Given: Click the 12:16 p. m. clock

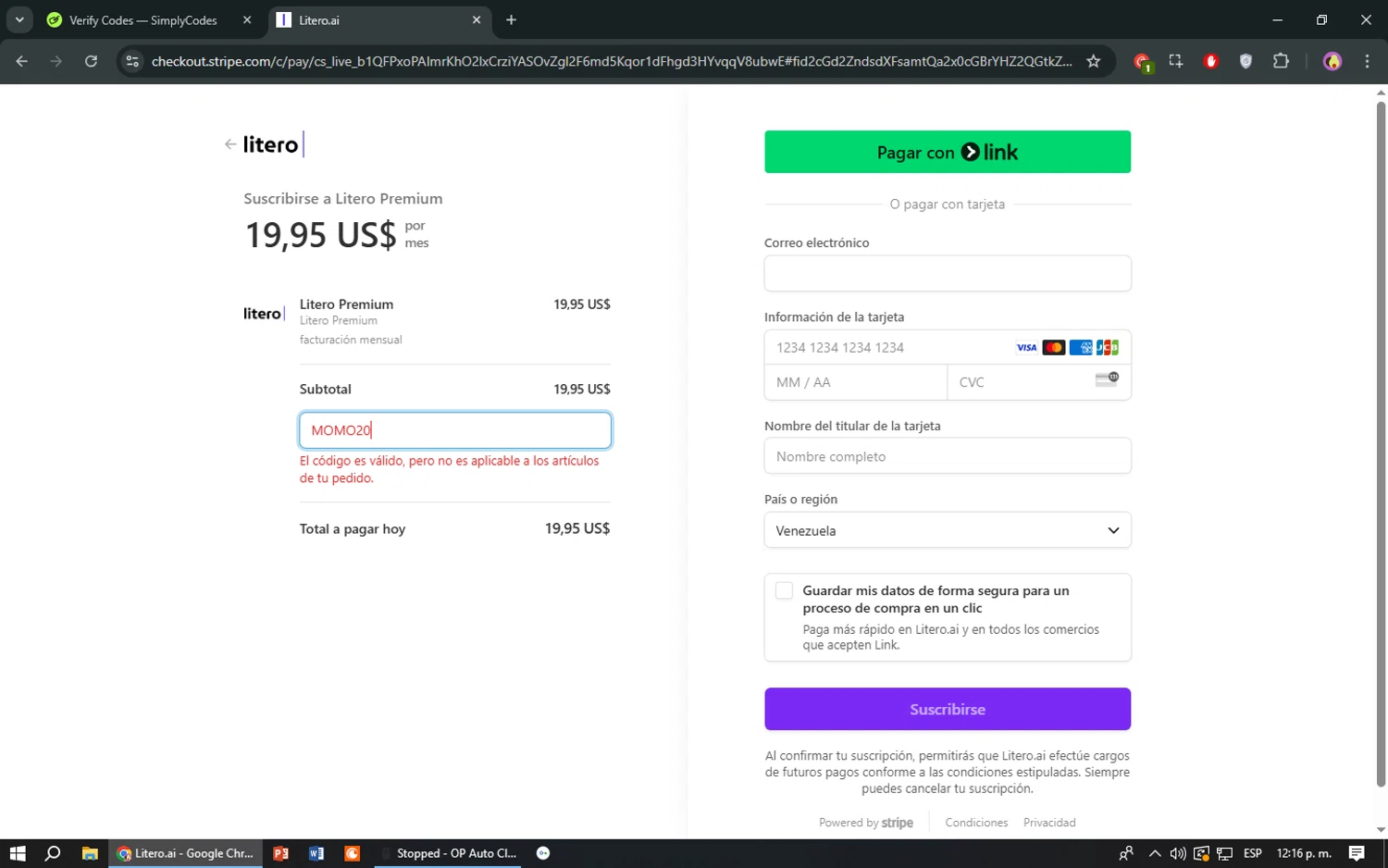Looking at the screenshot, I should point(1304,853).
